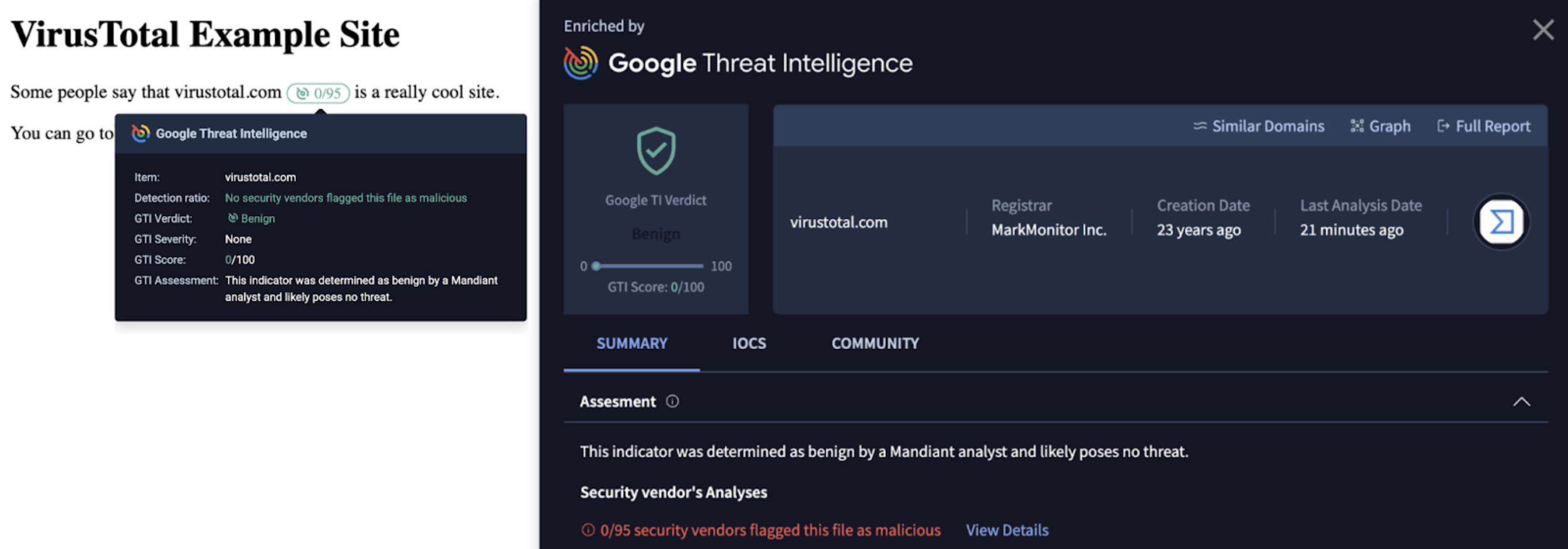Open the Graph view link
Viewport: 1568px width, 549px height.
click(x=1380, y=127)
